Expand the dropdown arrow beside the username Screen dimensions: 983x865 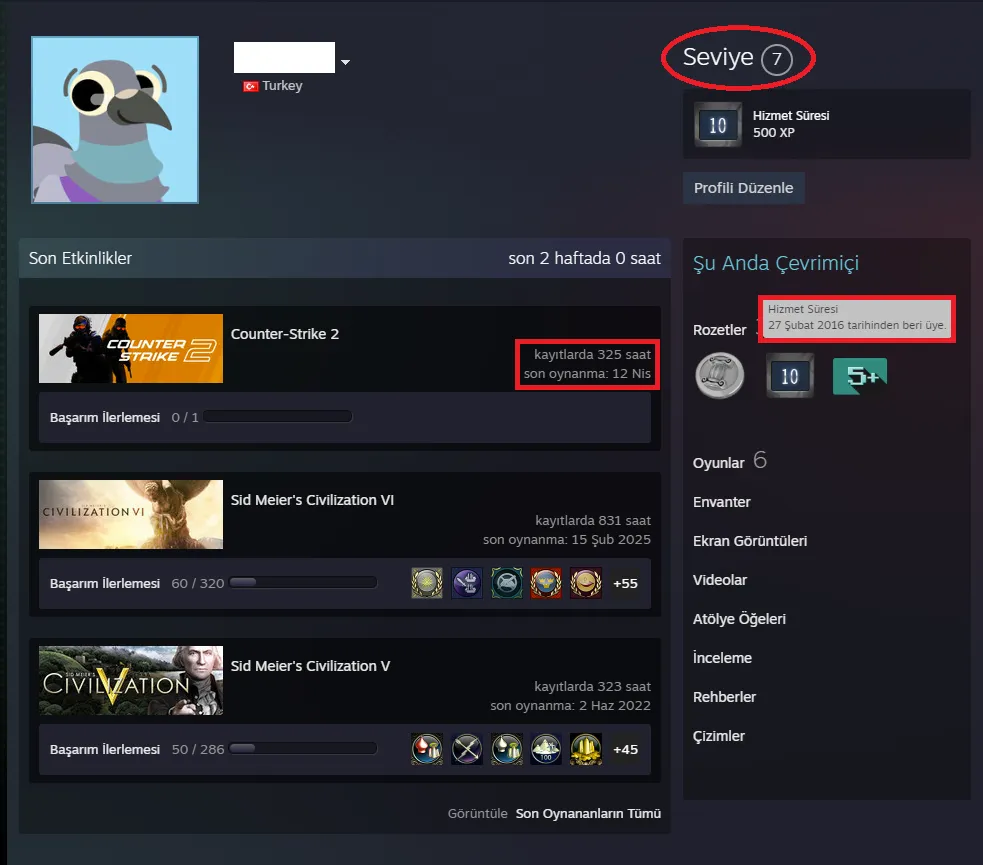coord(345,63)
